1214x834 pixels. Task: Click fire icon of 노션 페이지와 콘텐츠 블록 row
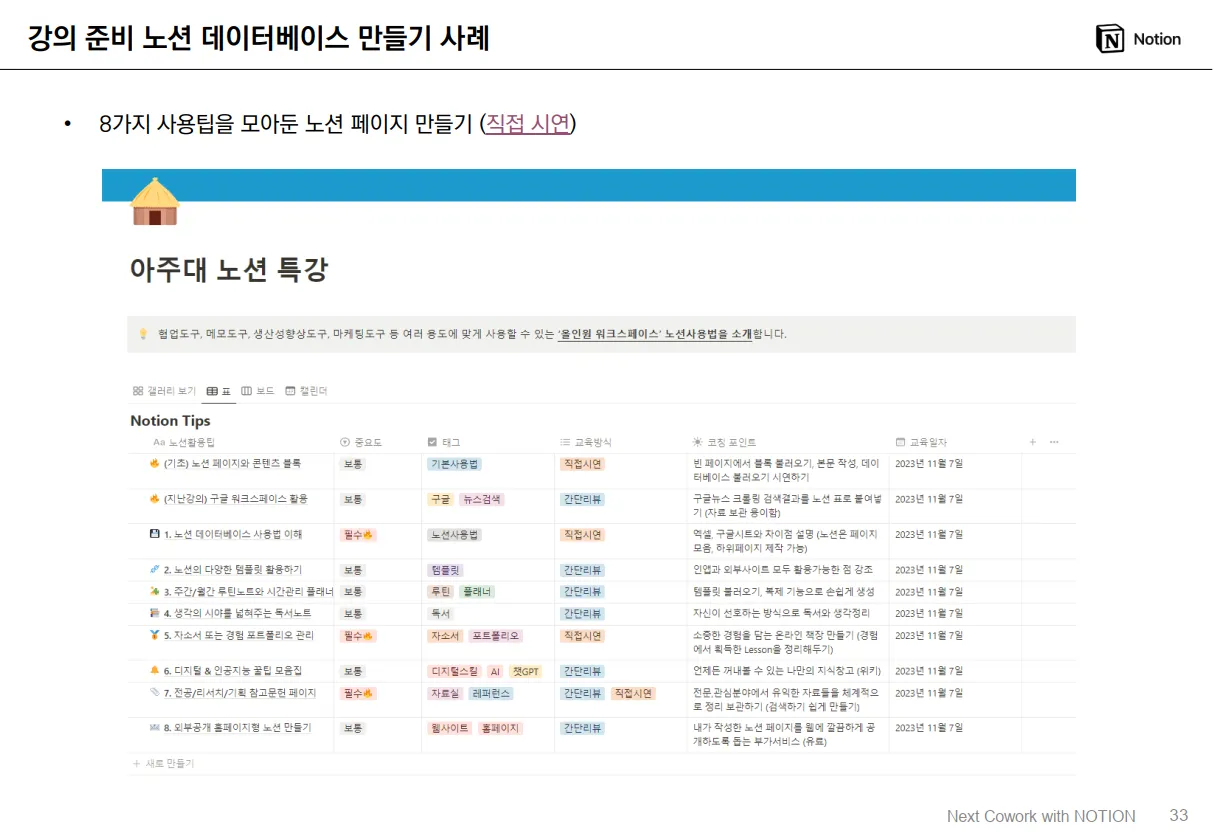point(155,464)
